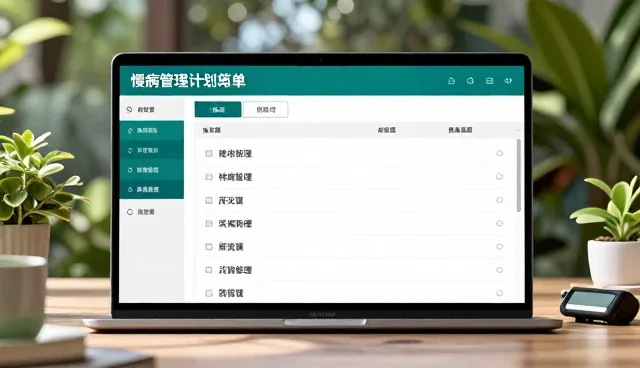This screenshot has width=640, height=368.
Task: Tick the checkbox in the sixth list row
Action: click(x=209, y=270)
